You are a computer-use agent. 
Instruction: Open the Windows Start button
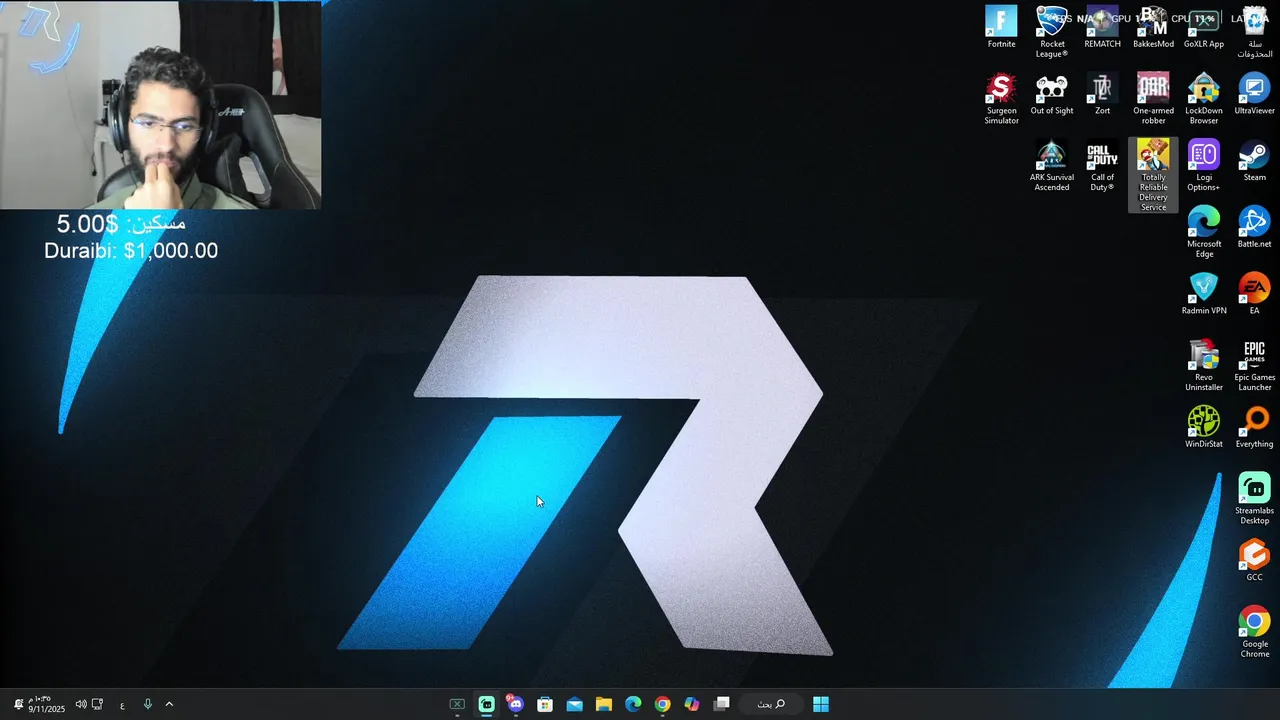point(821,704)
